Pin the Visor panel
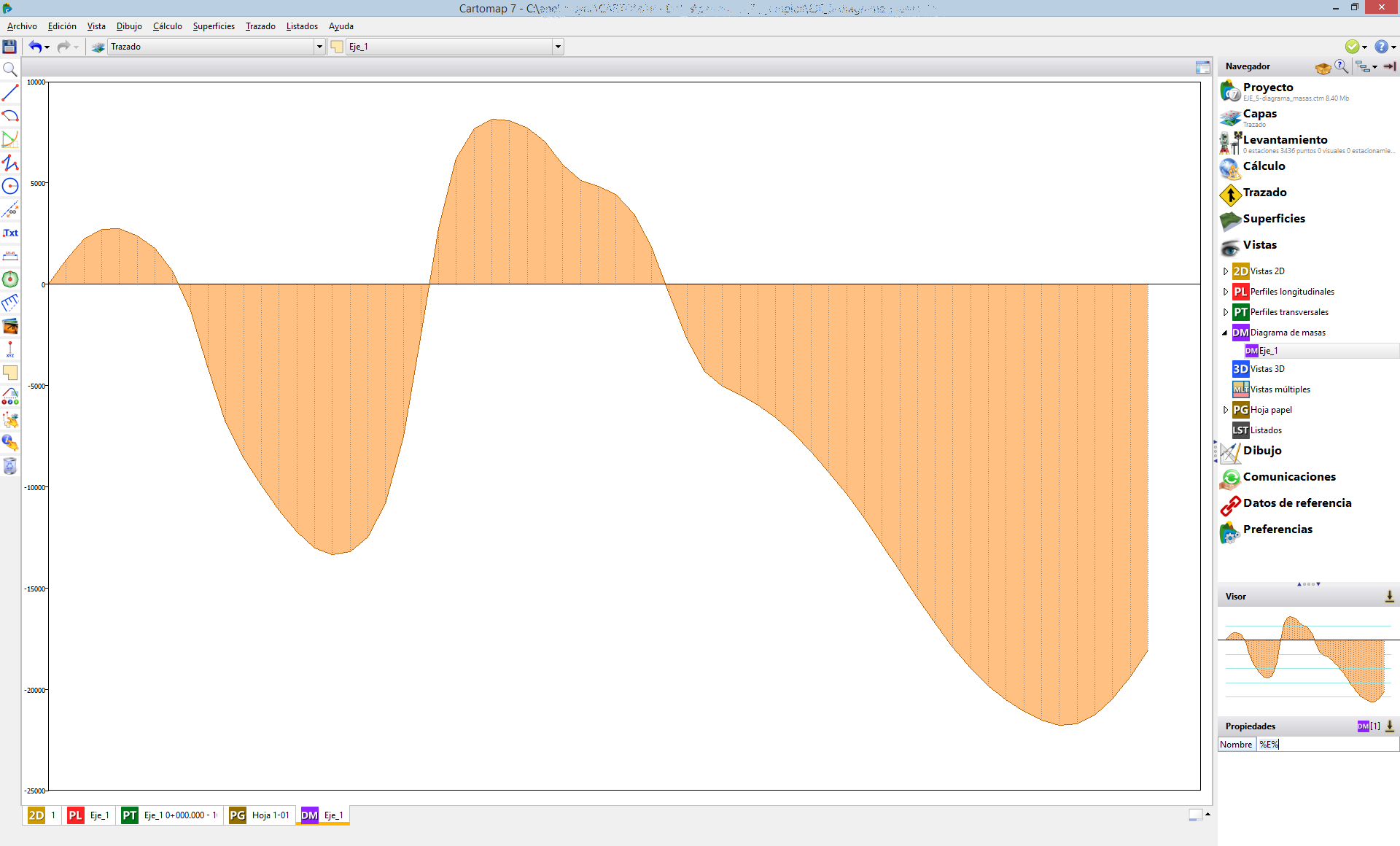Image resolution: width=1400 pixels, height=846 pixels. pos(1389,597)
